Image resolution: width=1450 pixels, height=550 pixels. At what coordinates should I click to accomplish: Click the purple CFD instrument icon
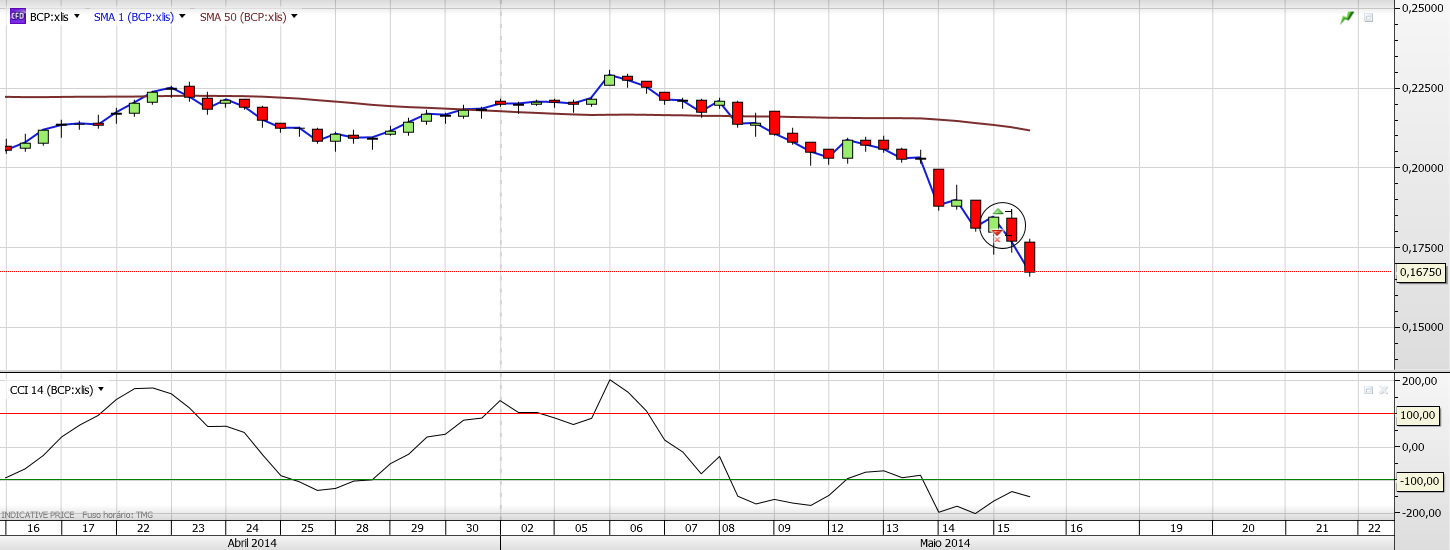(17, 17)
